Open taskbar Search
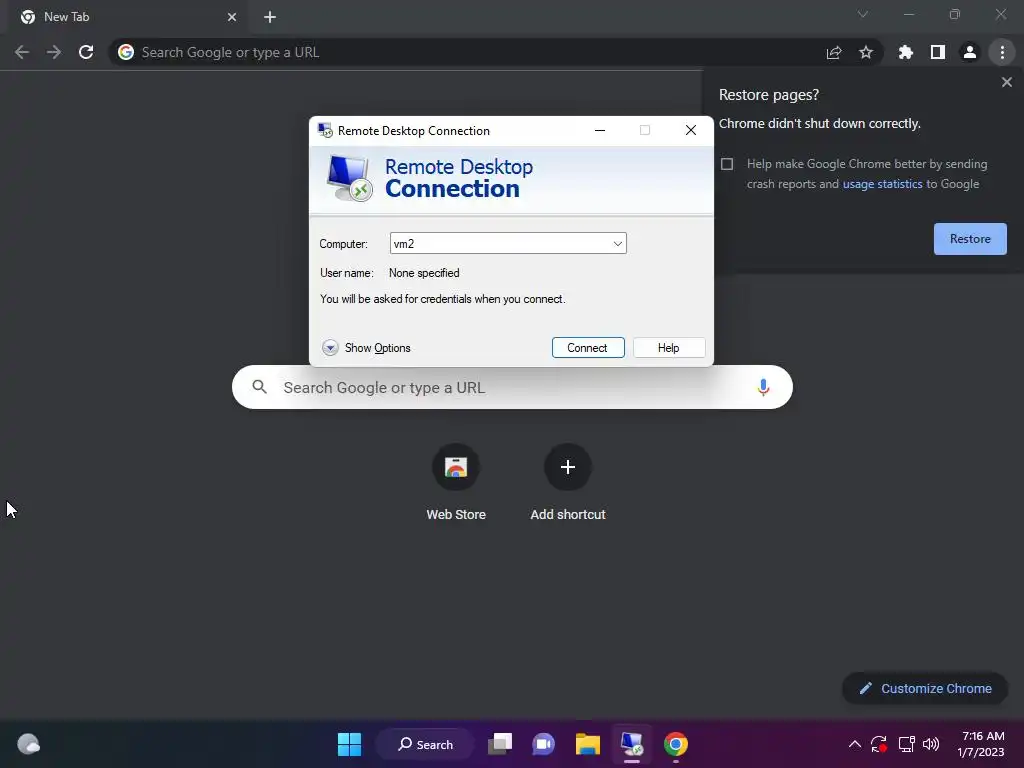The width and height of the screenshot is (1024, 768). pyautogui.click(x=425, y=744)
